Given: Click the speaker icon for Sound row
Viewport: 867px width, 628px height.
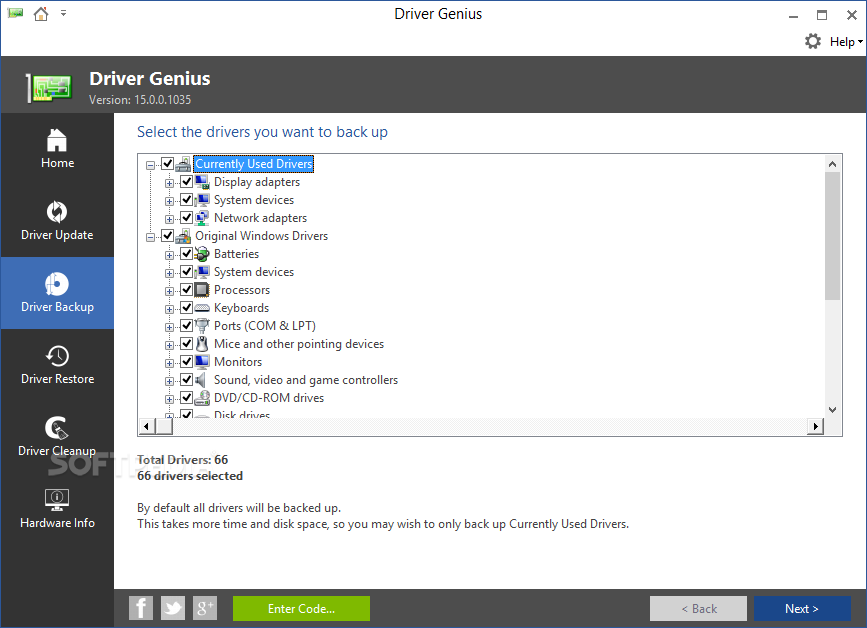Looking at the screenshot, I should point(201,380).
